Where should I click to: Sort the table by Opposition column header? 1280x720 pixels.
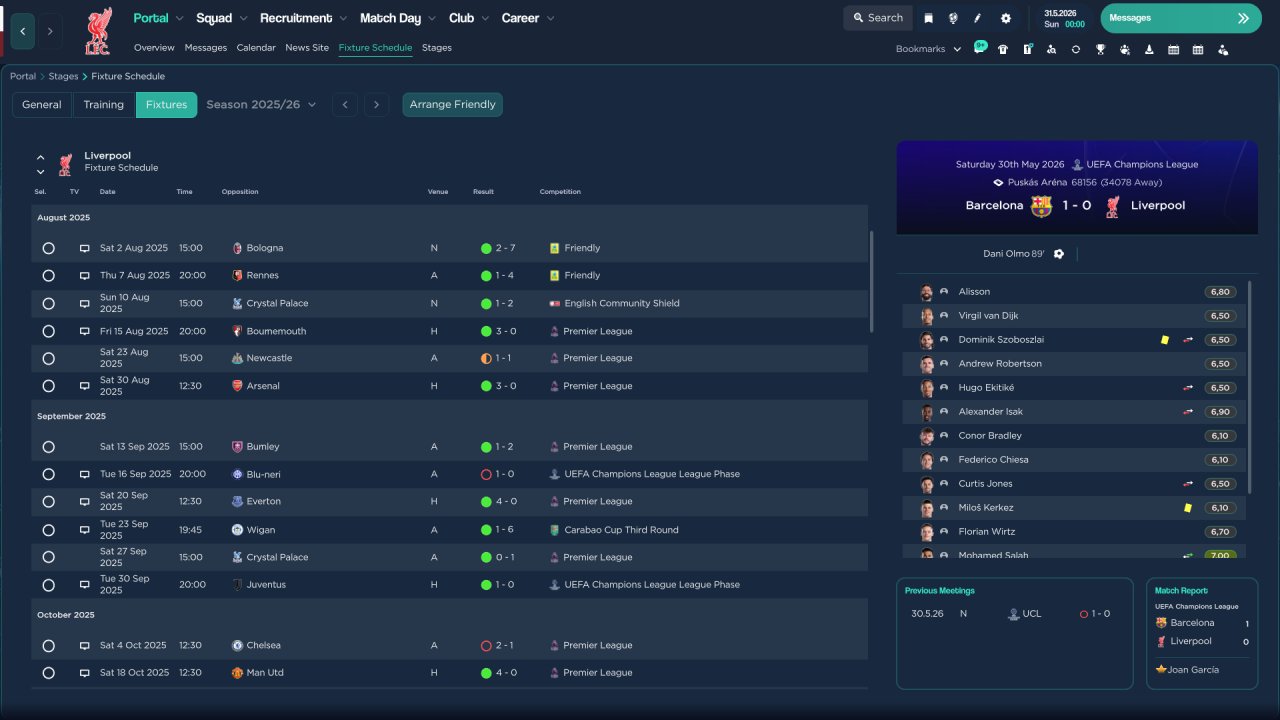click(x=240, y=192)
